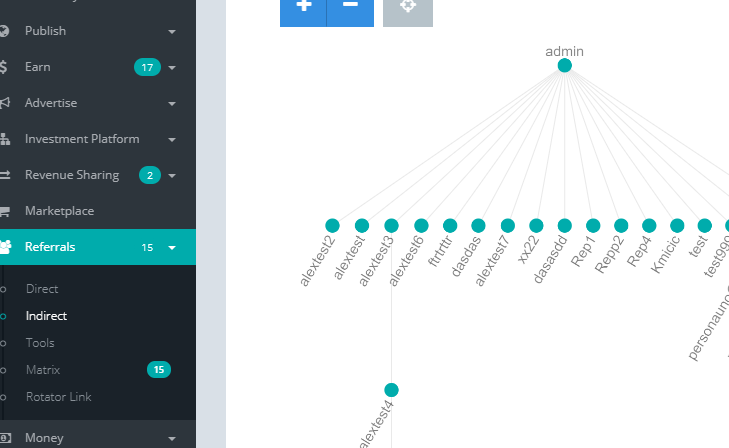Select the xx22 node circle

pyautogui.click(x=536, y=226)
